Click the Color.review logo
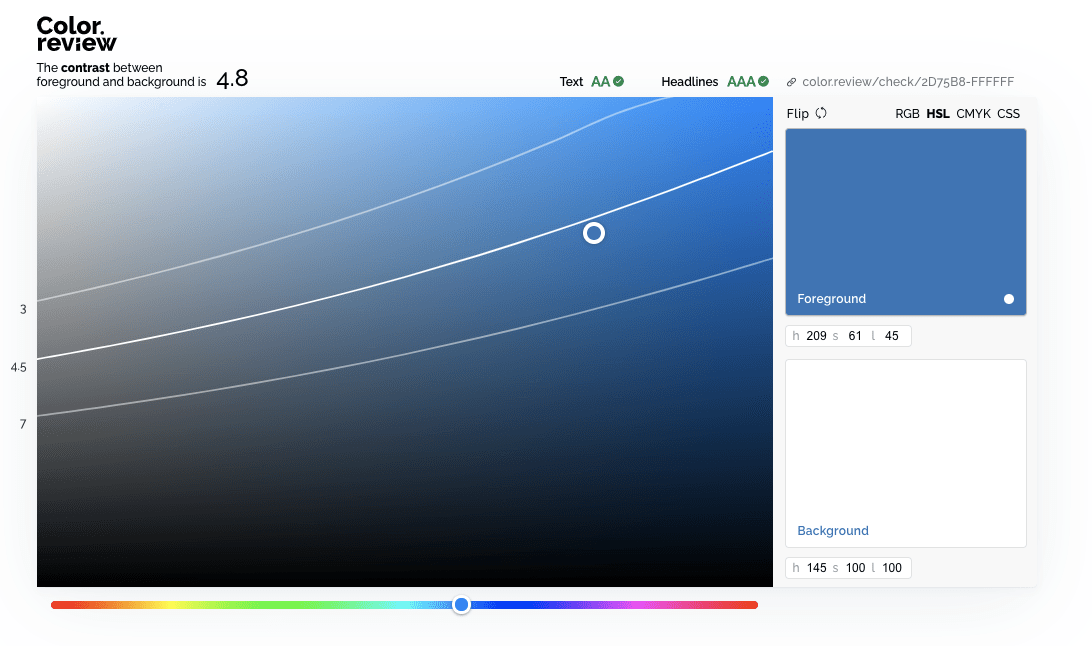Screen dimensions: 1092x646 point(76,34)
